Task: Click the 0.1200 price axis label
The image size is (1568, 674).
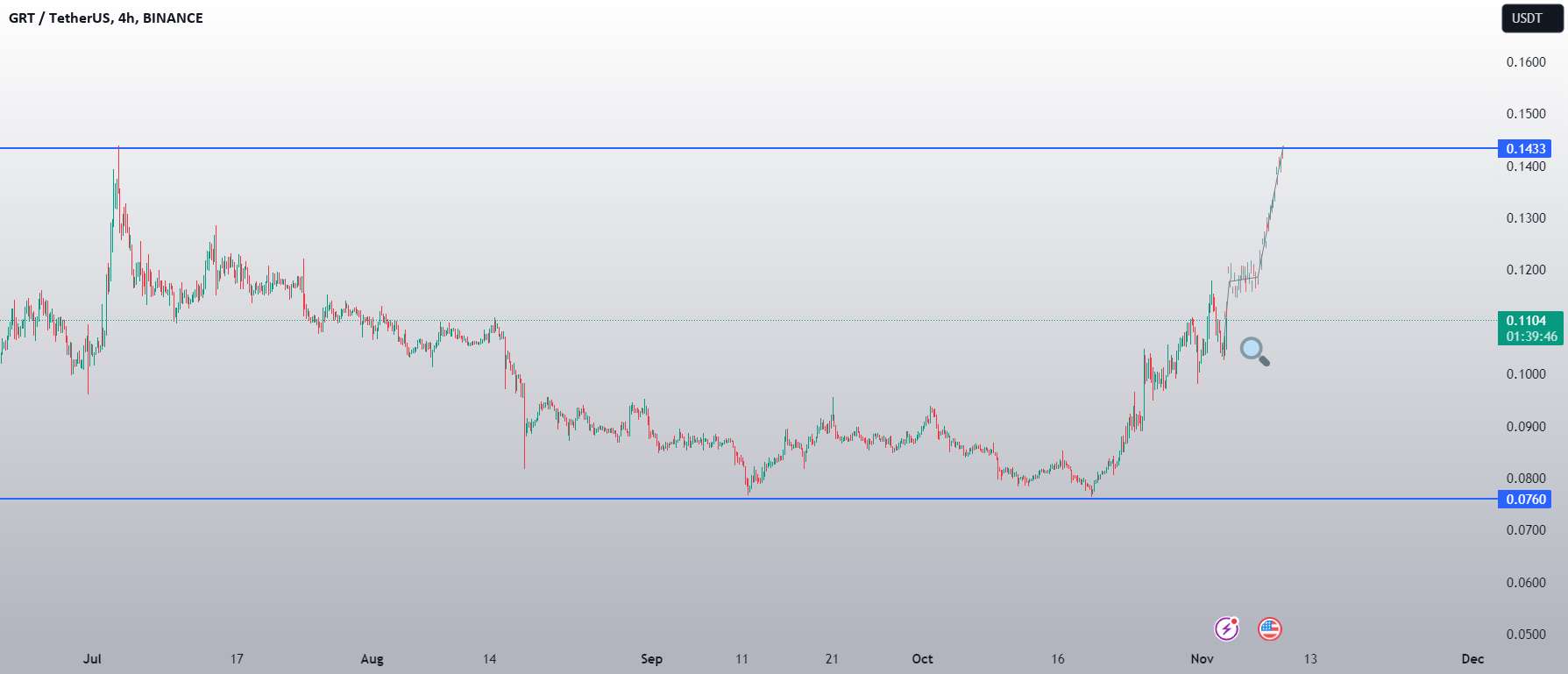Action: pos(1526,270)
